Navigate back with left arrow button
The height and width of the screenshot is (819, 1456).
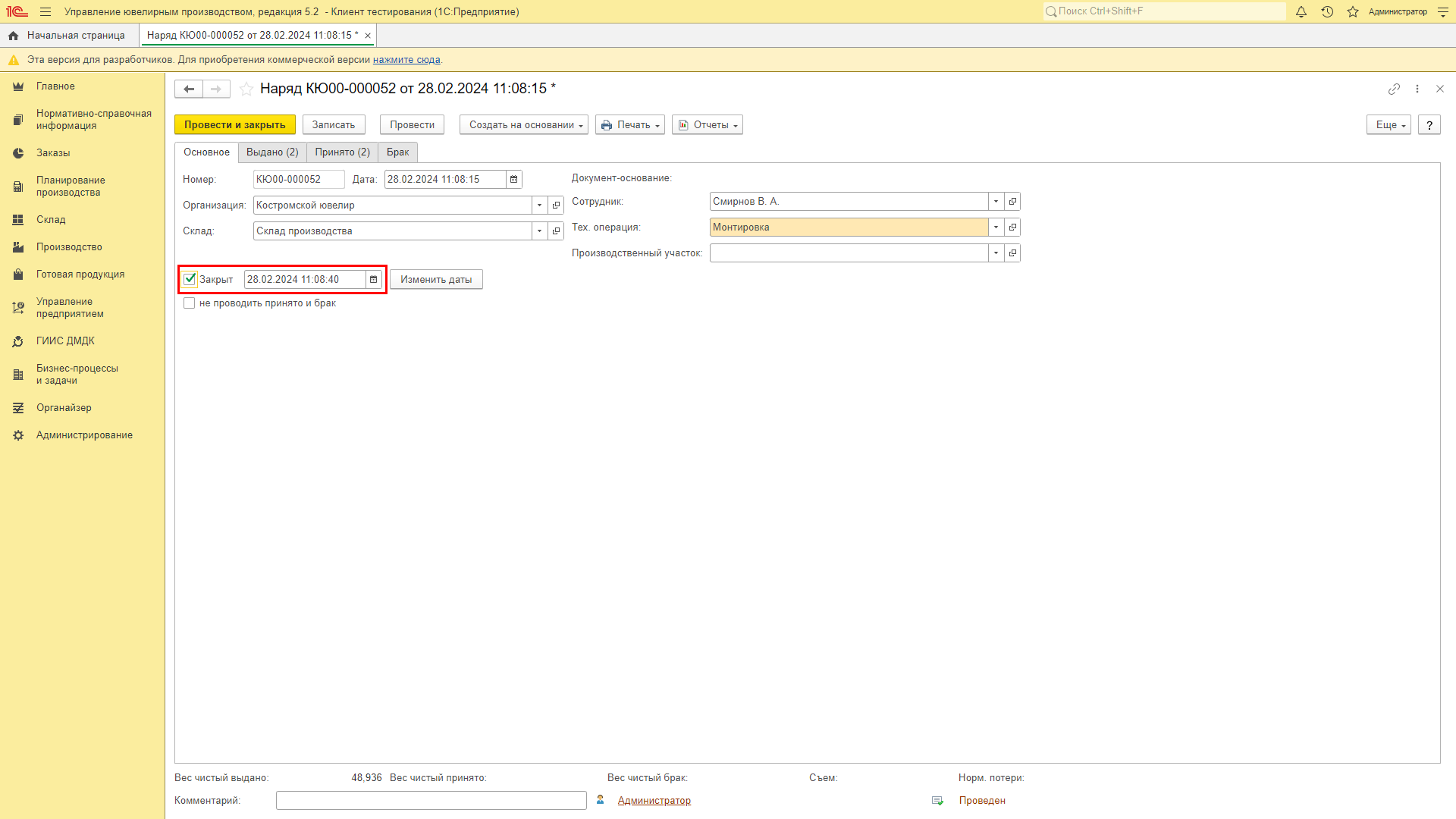tap(189, 89)
